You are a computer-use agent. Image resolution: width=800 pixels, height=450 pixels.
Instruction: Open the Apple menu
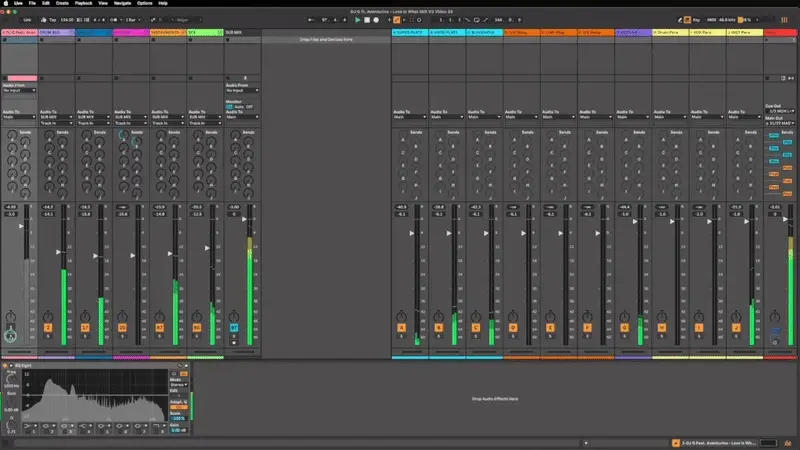pyautogui.click(x=6, y=3)
